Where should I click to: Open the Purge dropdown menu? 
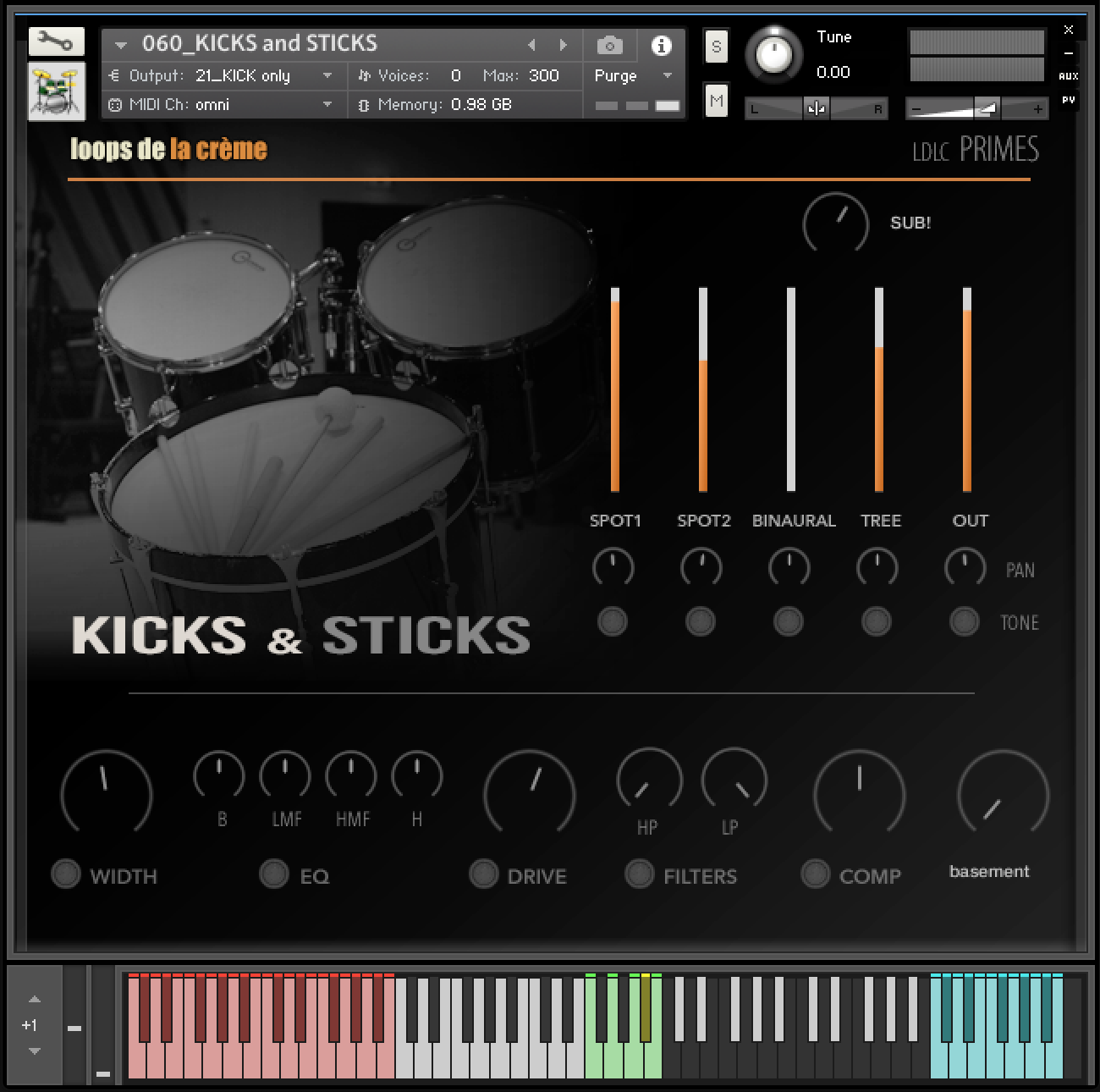click(633, 76)
